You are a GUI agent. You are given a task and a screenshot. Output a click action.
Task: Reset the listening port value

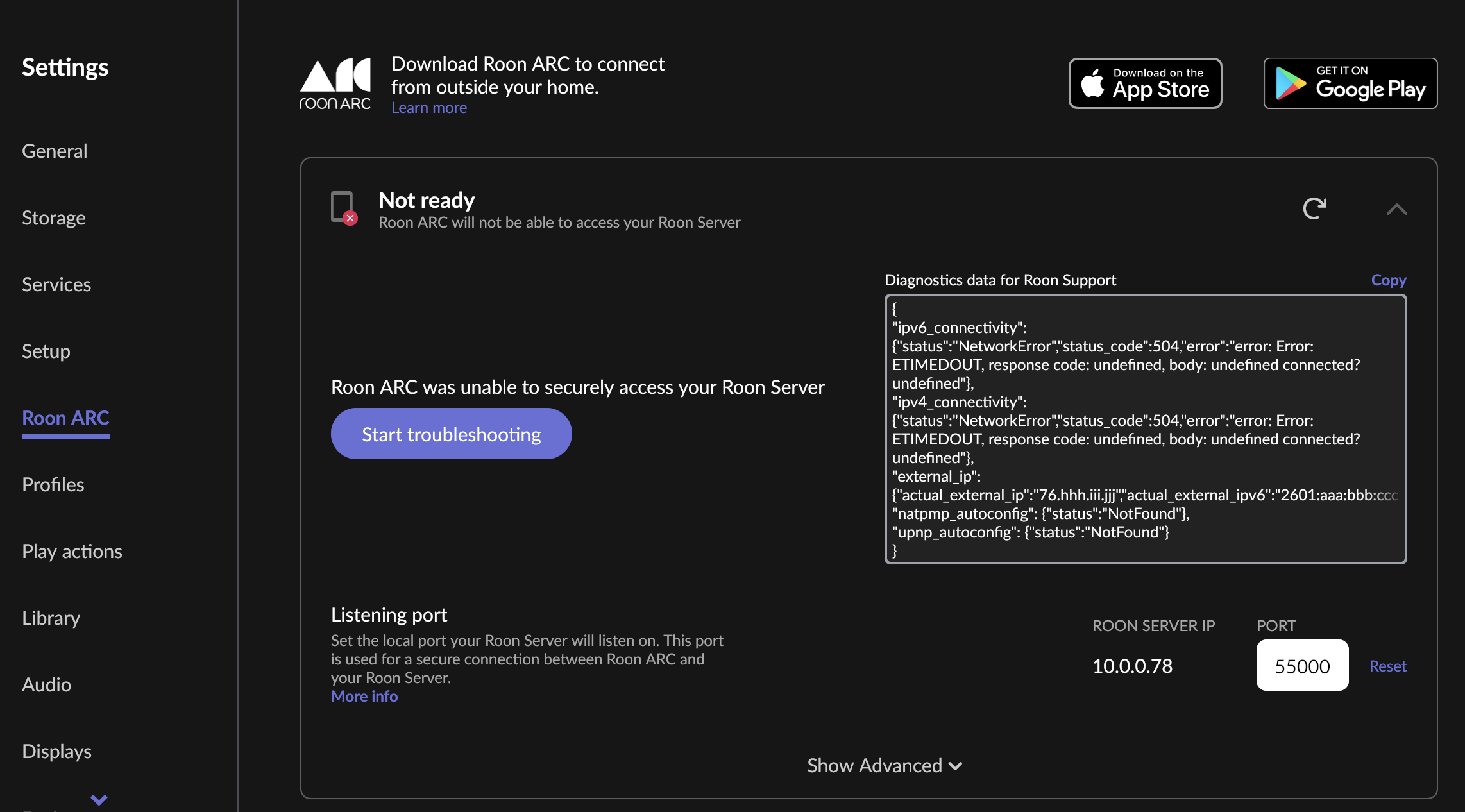[x=1387, y=666]
